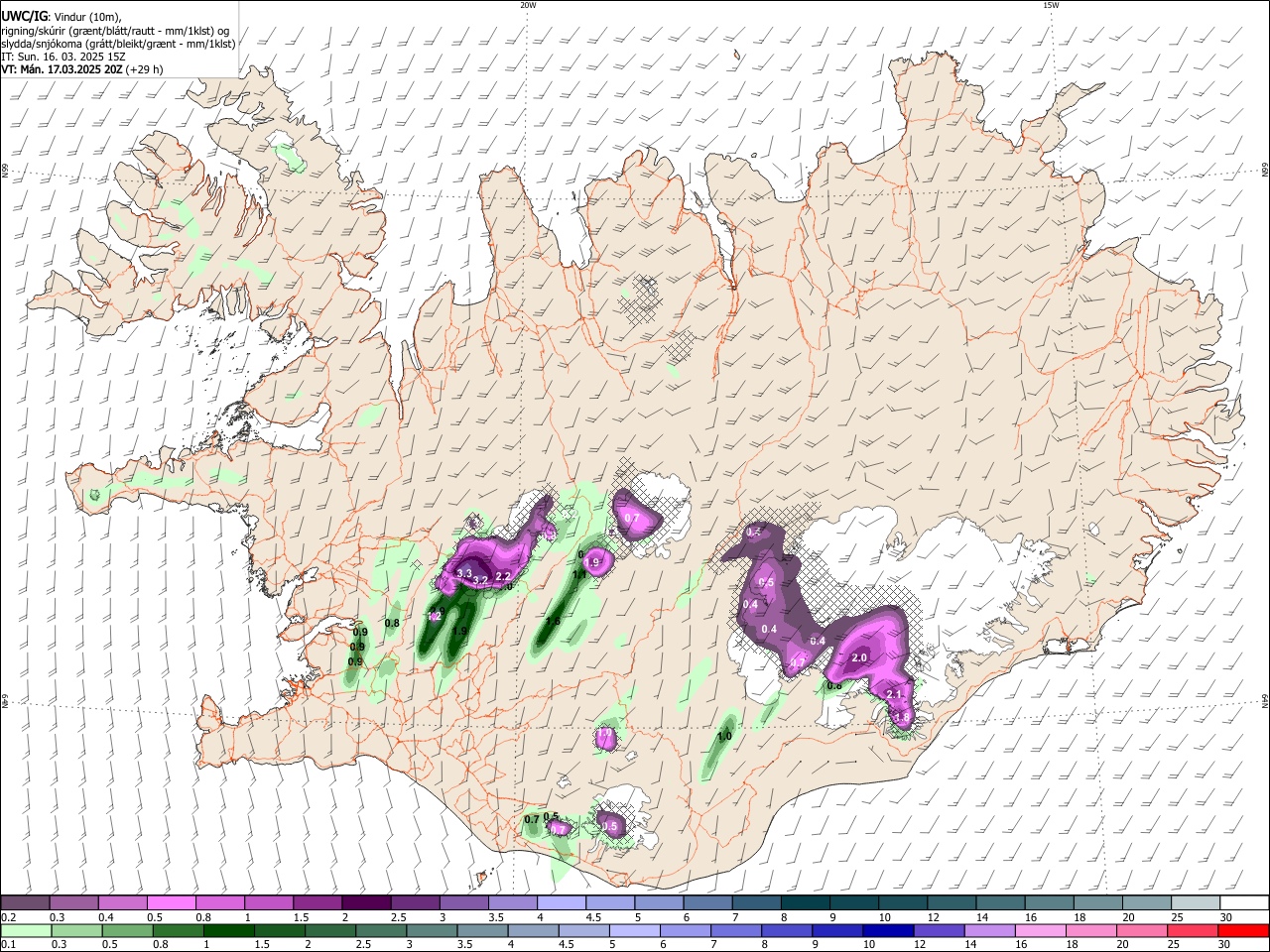The width and height of the screenshot is (1270, 952).
Task: Pick the dark green bottom-row swatch at 1
Action: (228, 930)
